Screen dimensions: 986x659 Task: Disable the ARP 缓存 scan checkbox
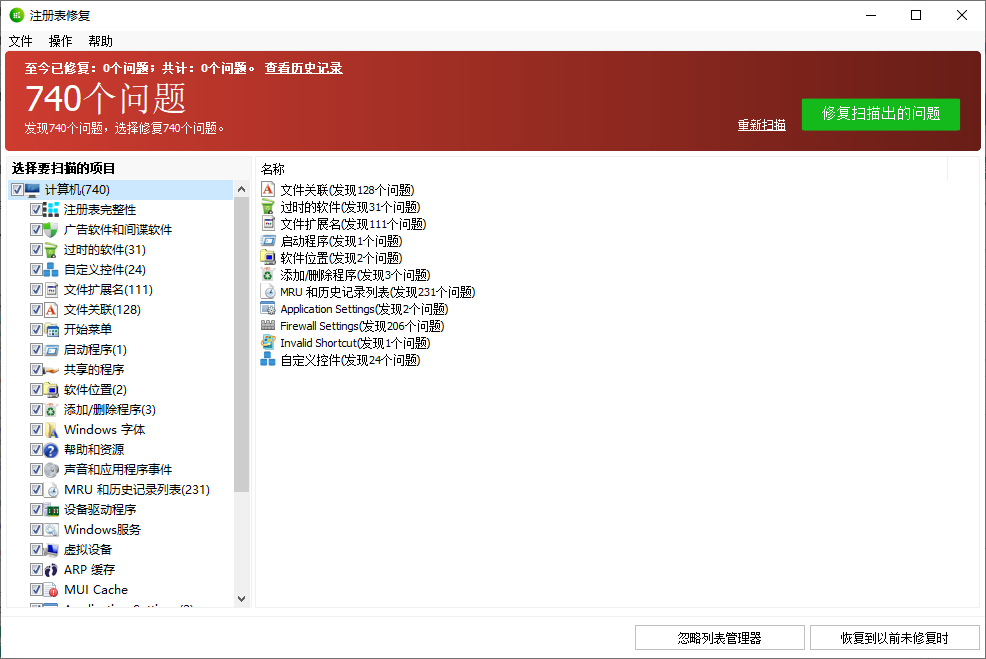coord(37,569)
